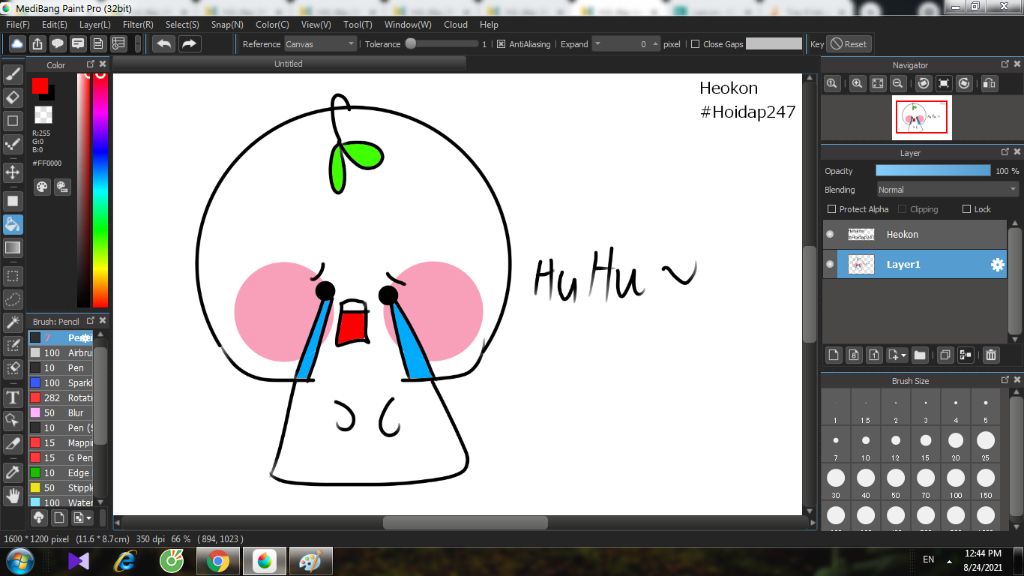Enable layer Lock checkbox
1024x576 pixels.
[x=967, y=209]
